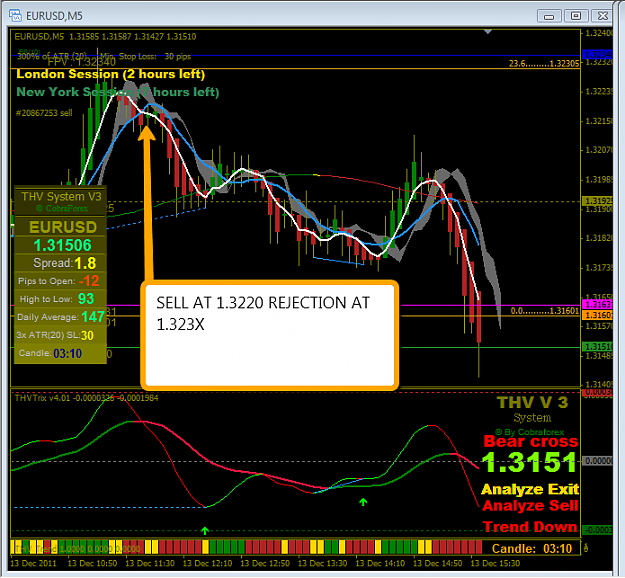Viewport: 625px width, 578px height.
Task: Click the '13 Dec 2011' date axis label
Action: [33, 563]
